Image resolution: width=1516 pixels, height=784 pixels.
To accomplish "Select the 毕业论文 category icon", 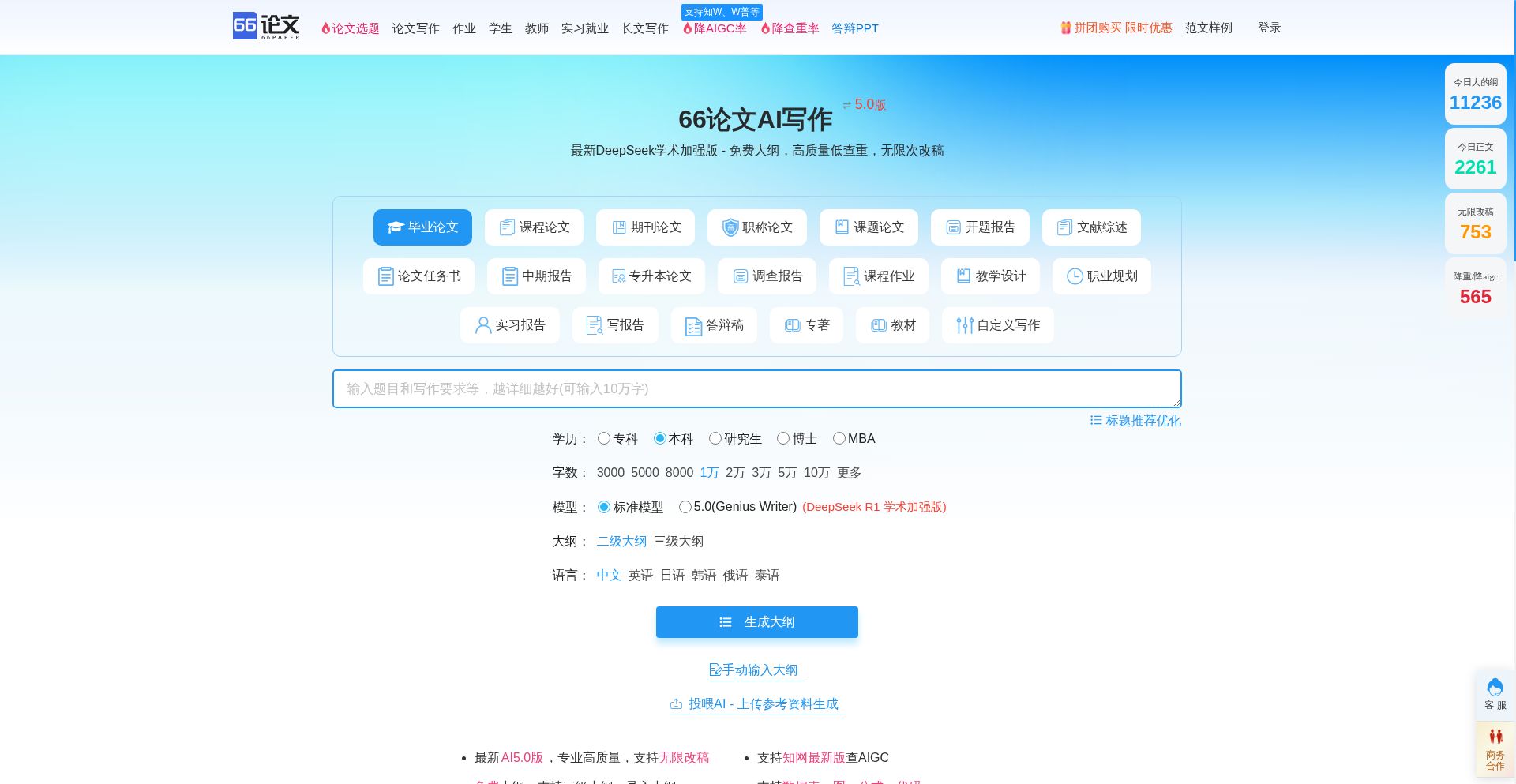I will [395, 227].
